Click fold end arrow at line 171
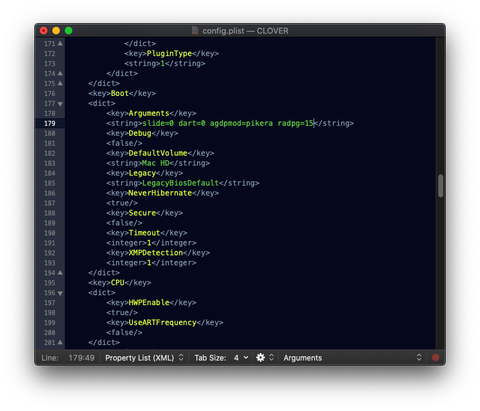This screenshot has width=480, height=411. coord(60,43)
